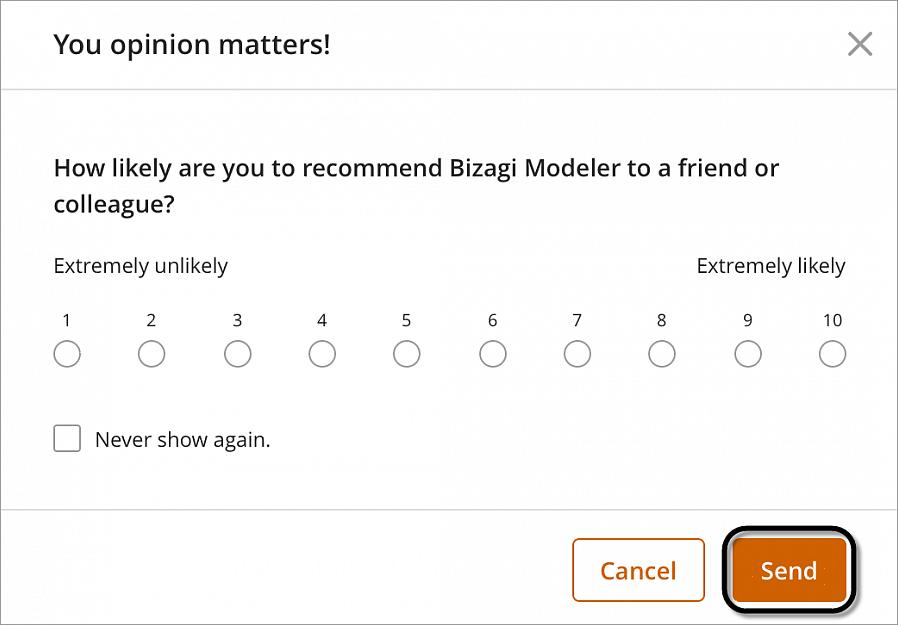Viewport: 898px width, 625px height.
Task: Select the radio button for 4
Action: 322,354
